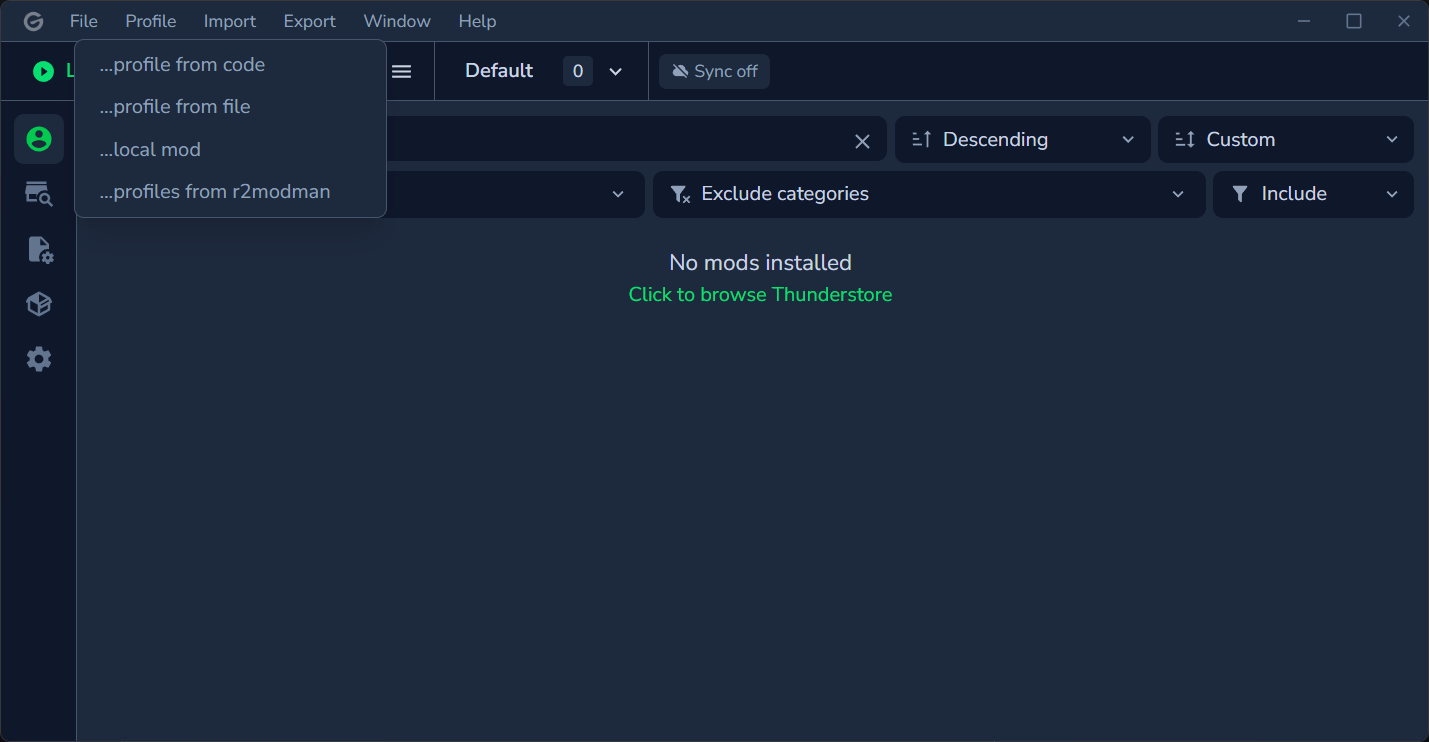Open the Custom sort-by dropdown
This screenshot has height=742, width=1429.
[1286, 139]
